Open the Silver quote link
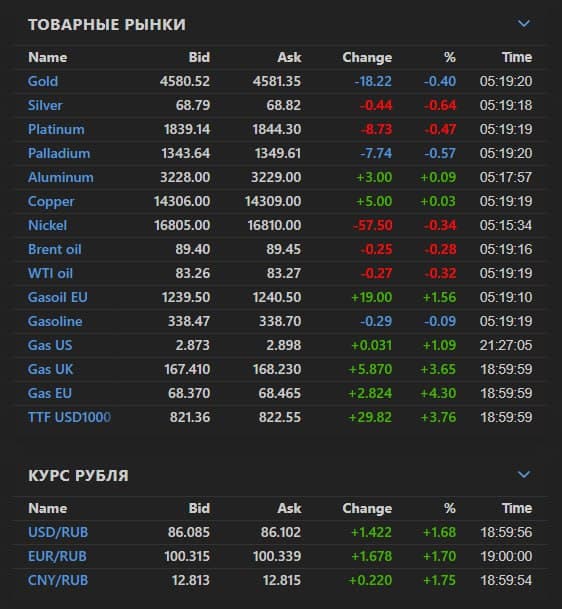Image resolution: width=562 pixels, height=609 pixels. tap(45, 105)
